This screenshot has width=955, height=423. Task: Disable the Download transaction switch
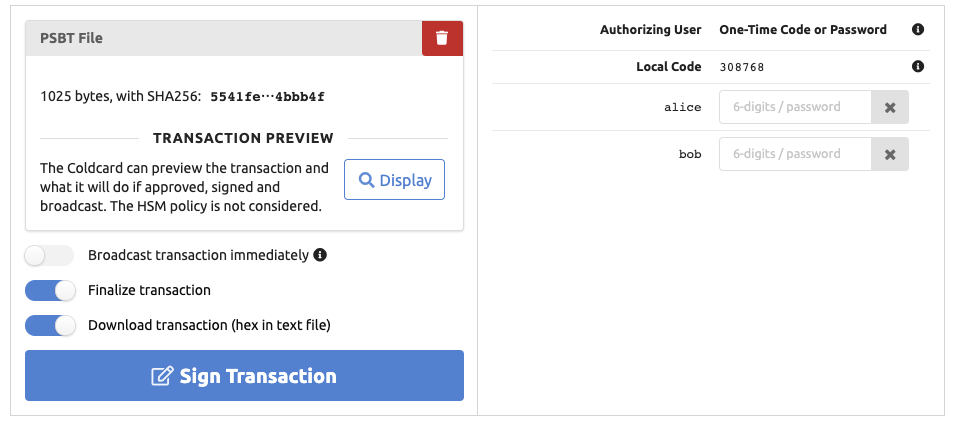pos(51,326)
